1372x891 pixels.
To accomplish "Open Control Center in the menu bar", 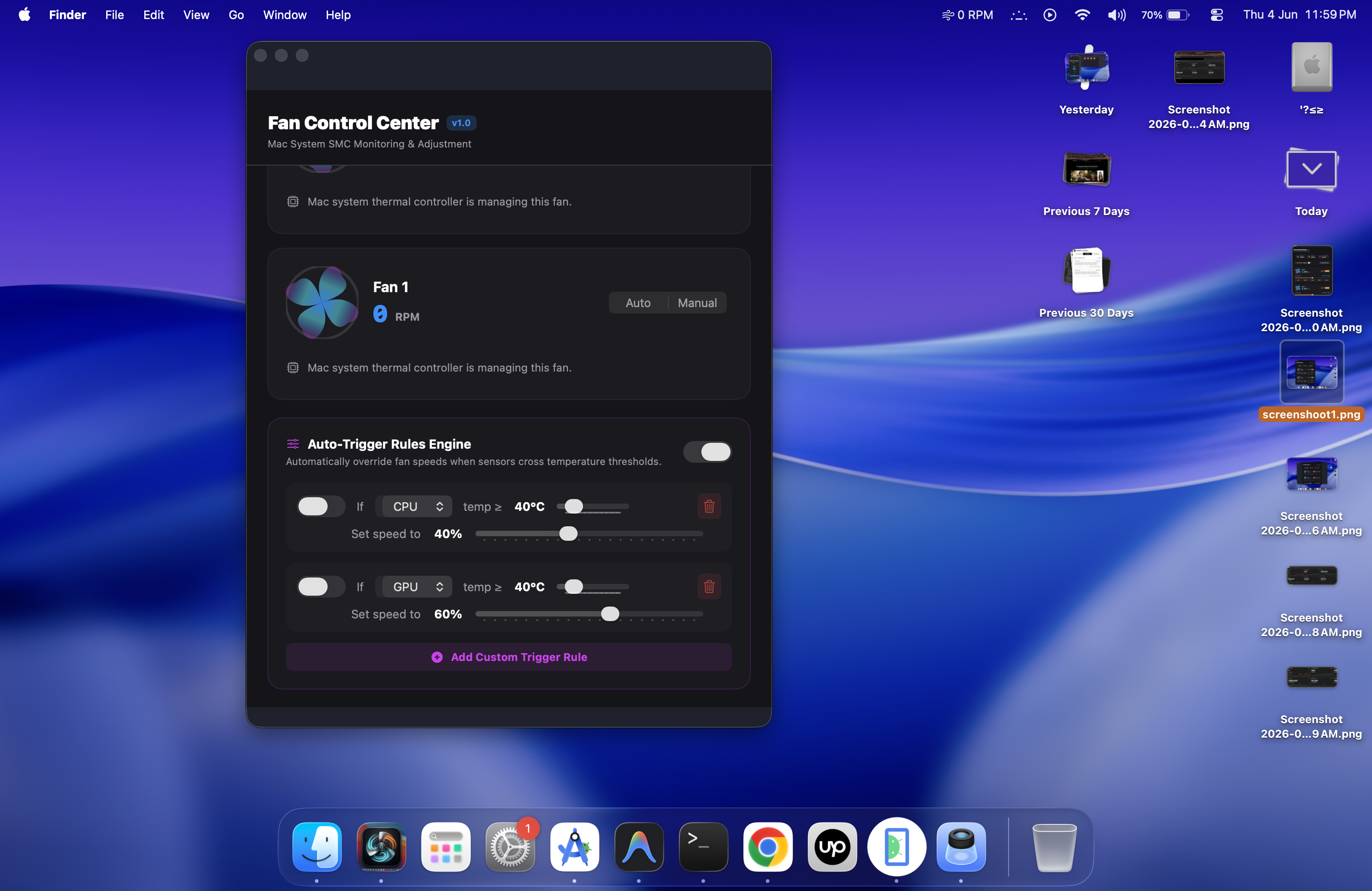I will coord(1216,15).
